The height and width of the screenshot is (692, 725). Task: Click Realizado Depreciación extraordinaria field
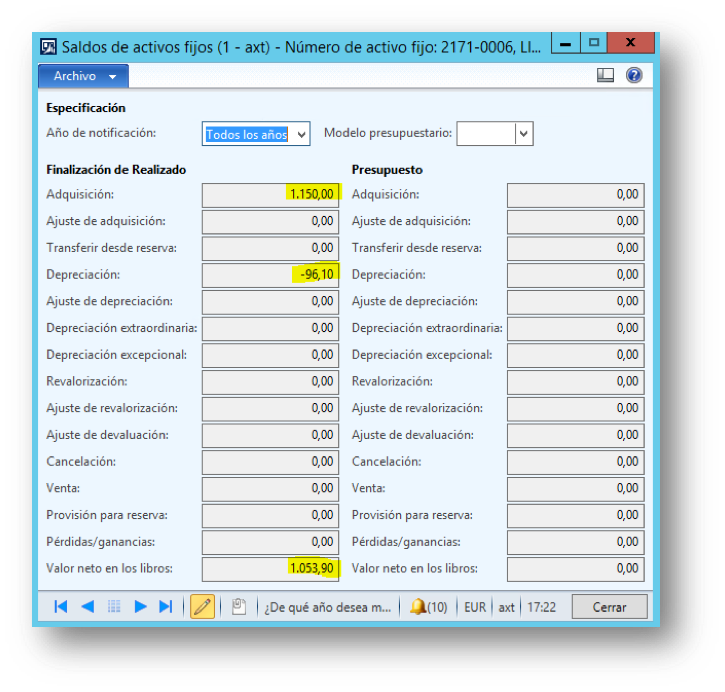tap(270, 329)
